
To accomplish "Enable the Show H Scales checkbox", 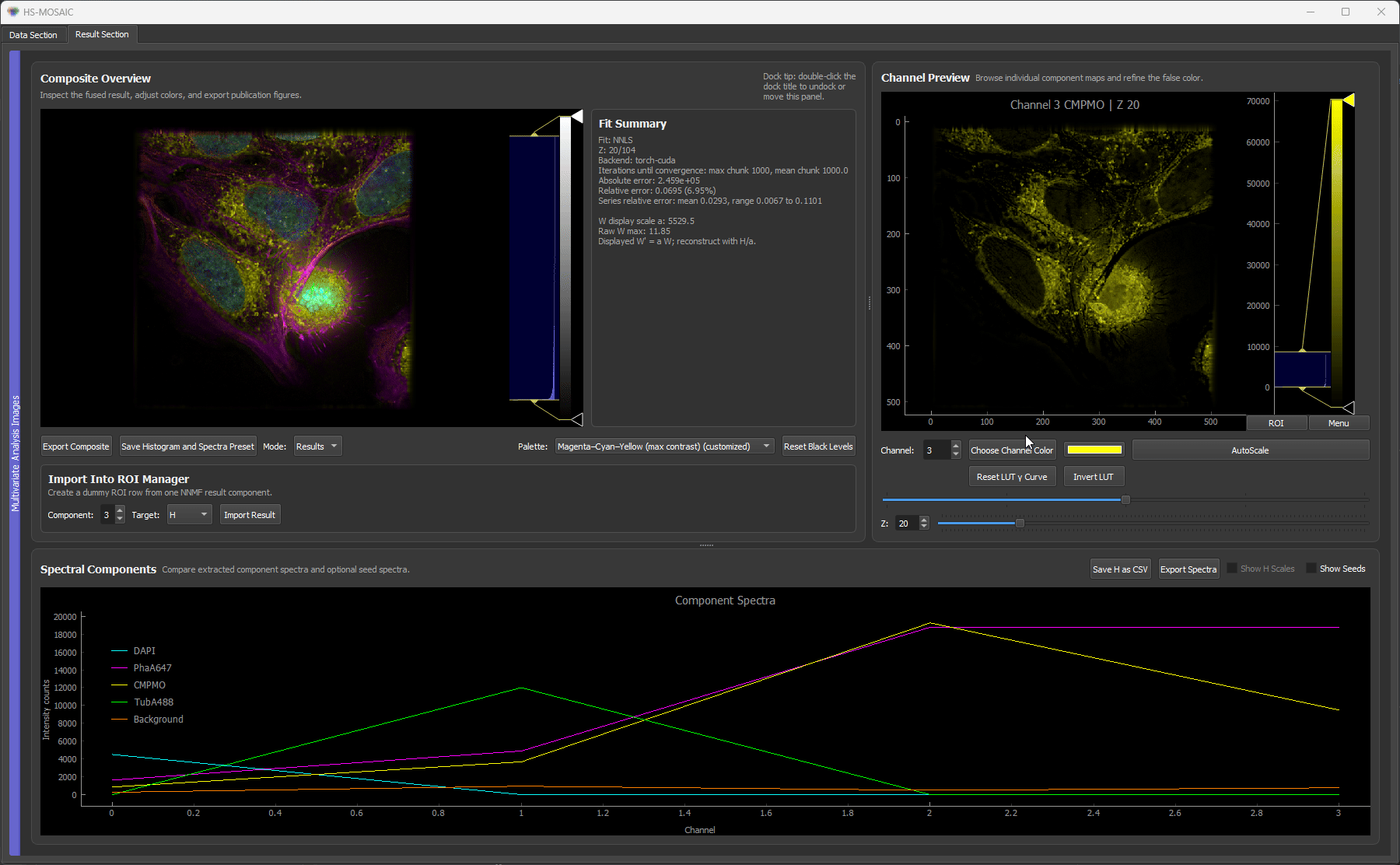I will point(1232,569).
